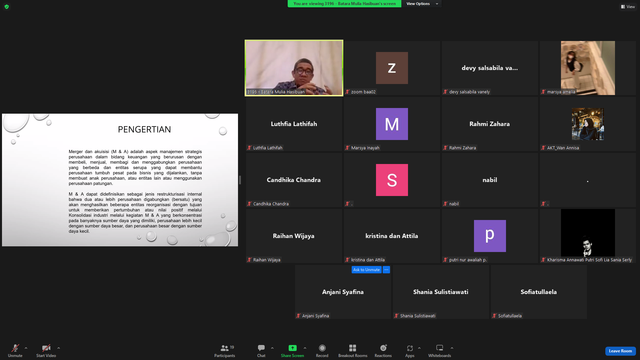Viewport: 640px width, 360px height.
Task: Click the muted mic icon for AKT_Wan Annisa
Action: click(543, 148)
